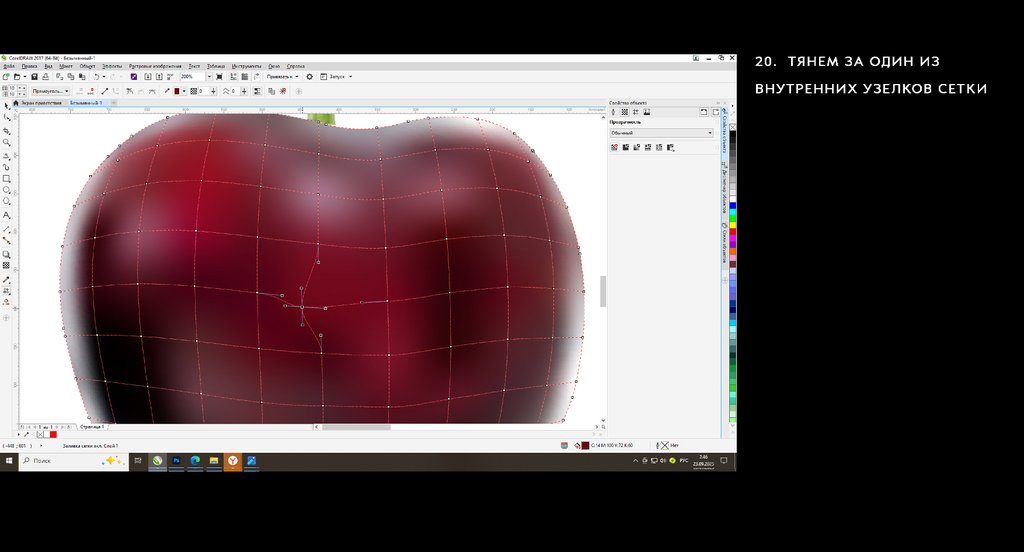Switch to the Welcome Screen tab
Viewport: 1024px width, 552px height.
tap(41, 102)
